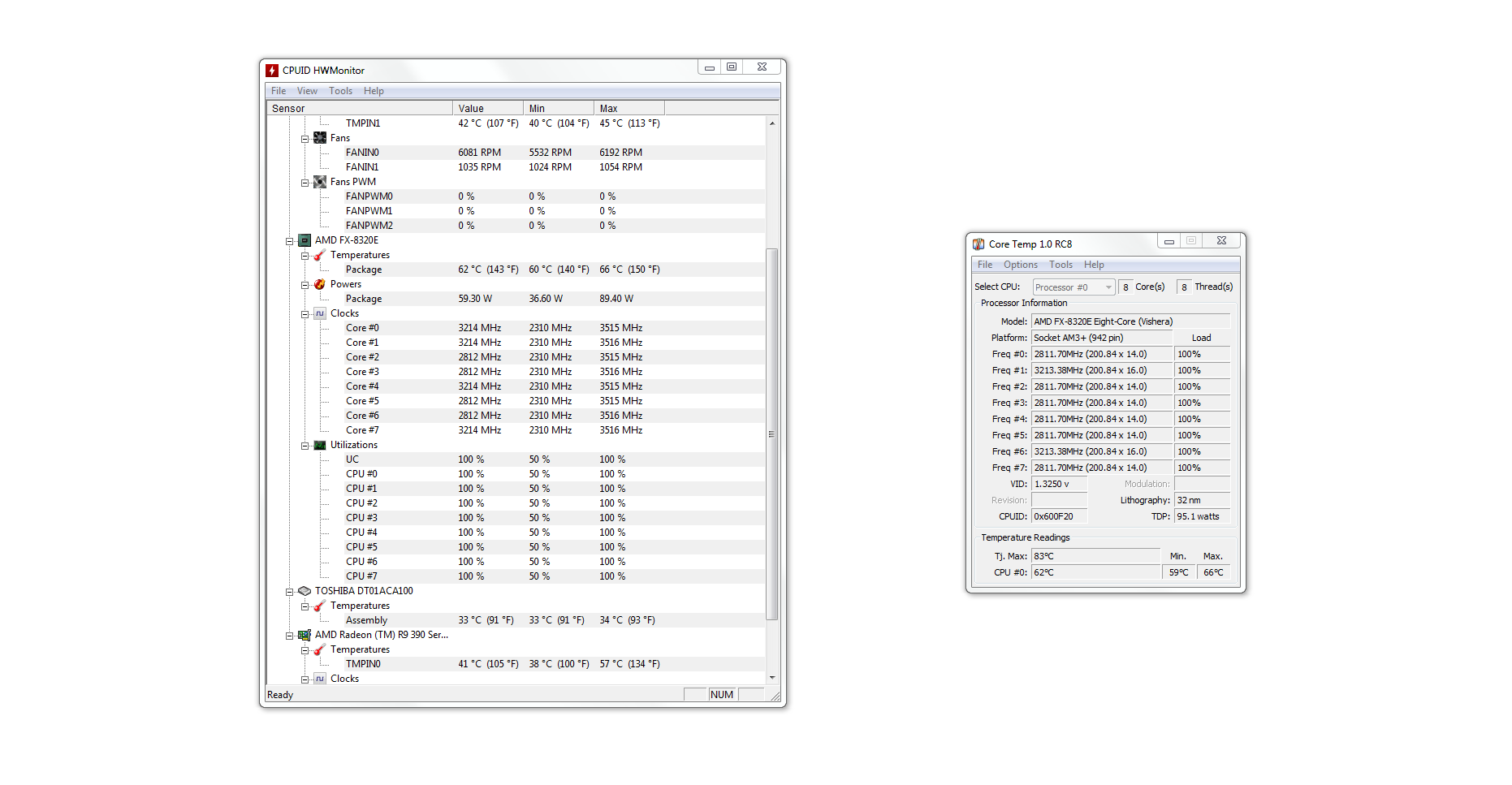1512x785 pixels.
Task: Open the Select CPU processor dropdown
Action: tap(1074, 287)
